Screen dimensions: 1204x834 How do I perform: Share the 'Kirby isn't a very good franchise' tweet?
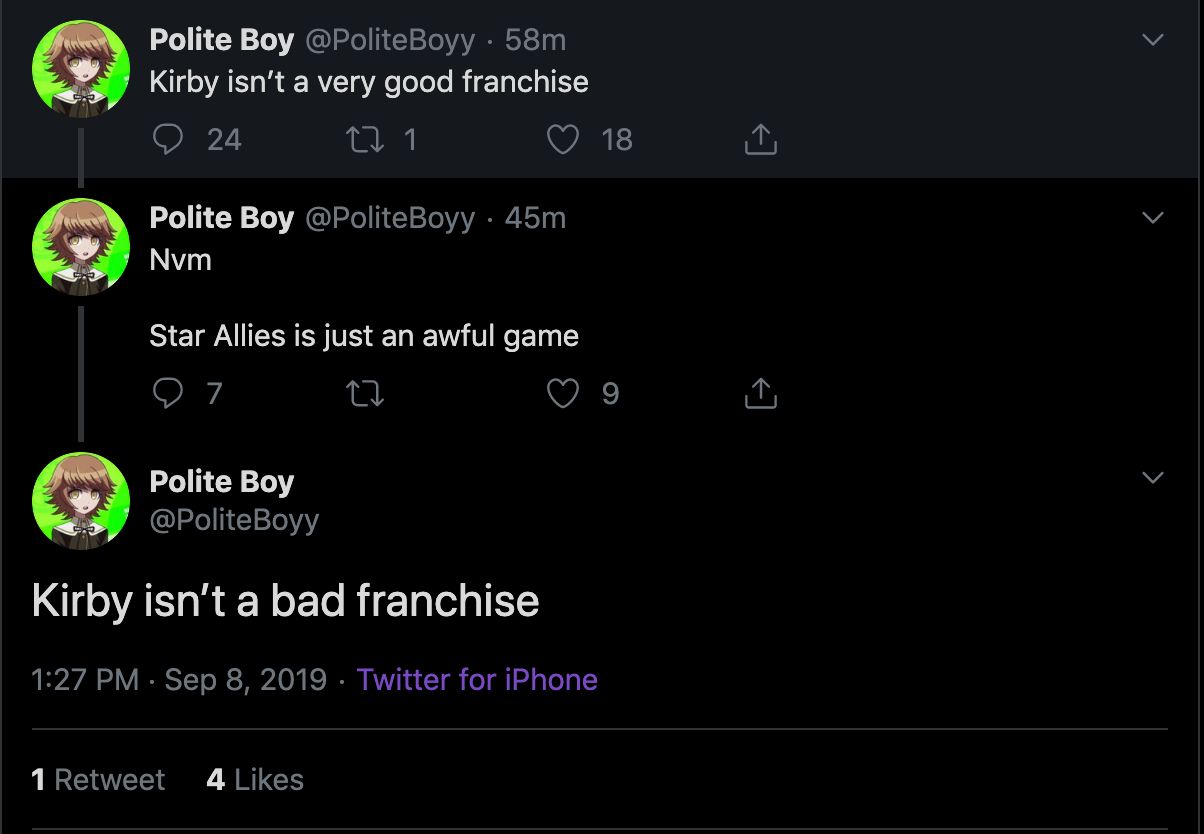760,140
